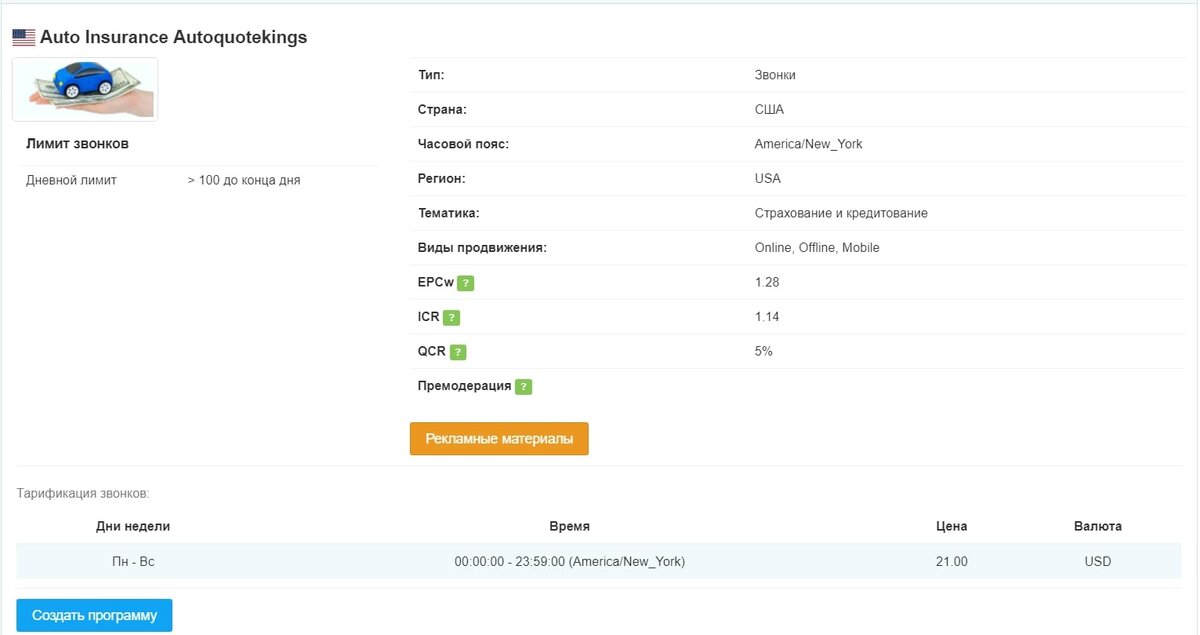Click the Валюта column header
The height and width of the screenshot is (635, 1200).
pyautogui.click(x=1098, y=526)
